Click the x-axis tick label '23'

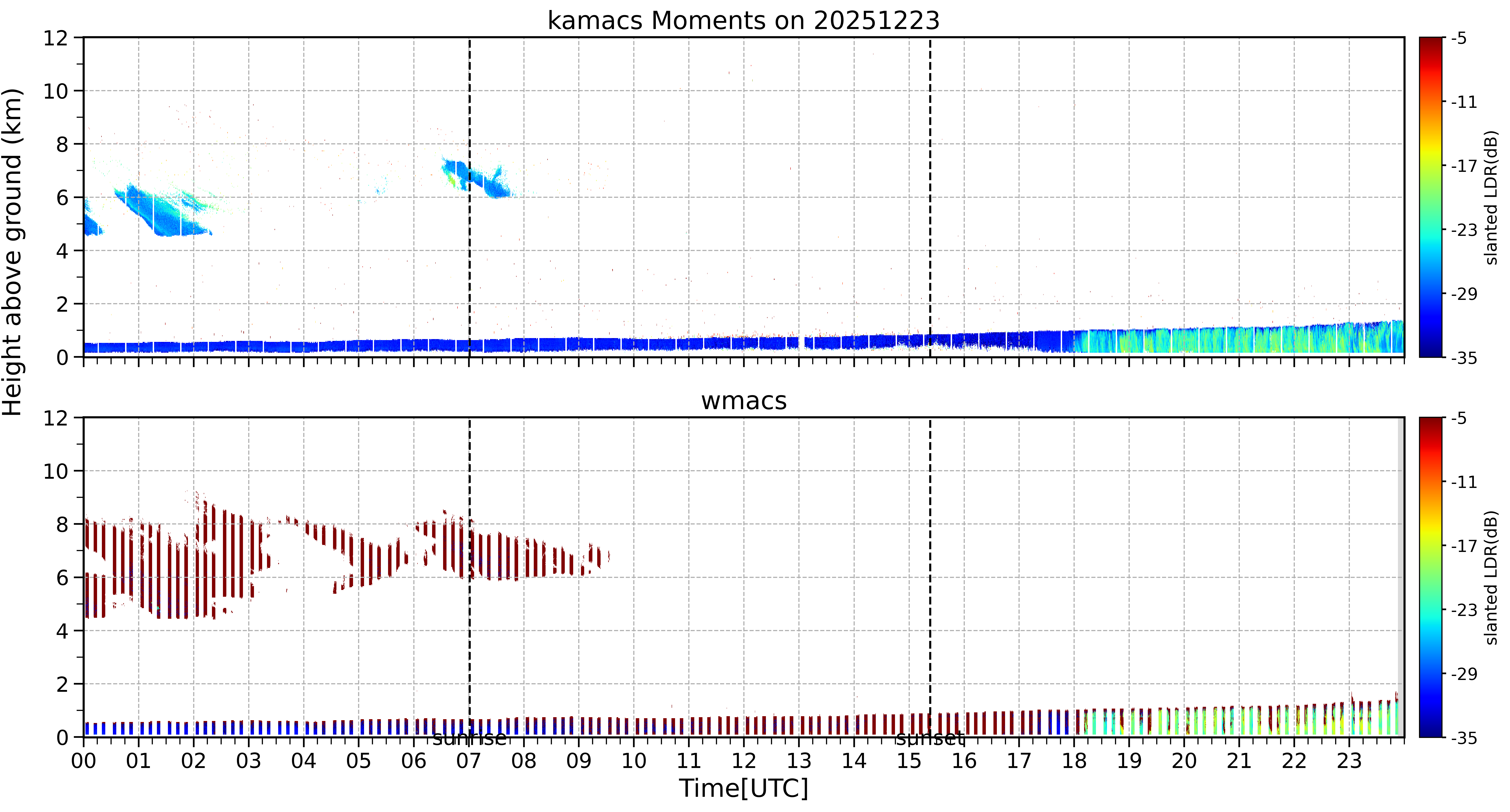(1349, 761)
